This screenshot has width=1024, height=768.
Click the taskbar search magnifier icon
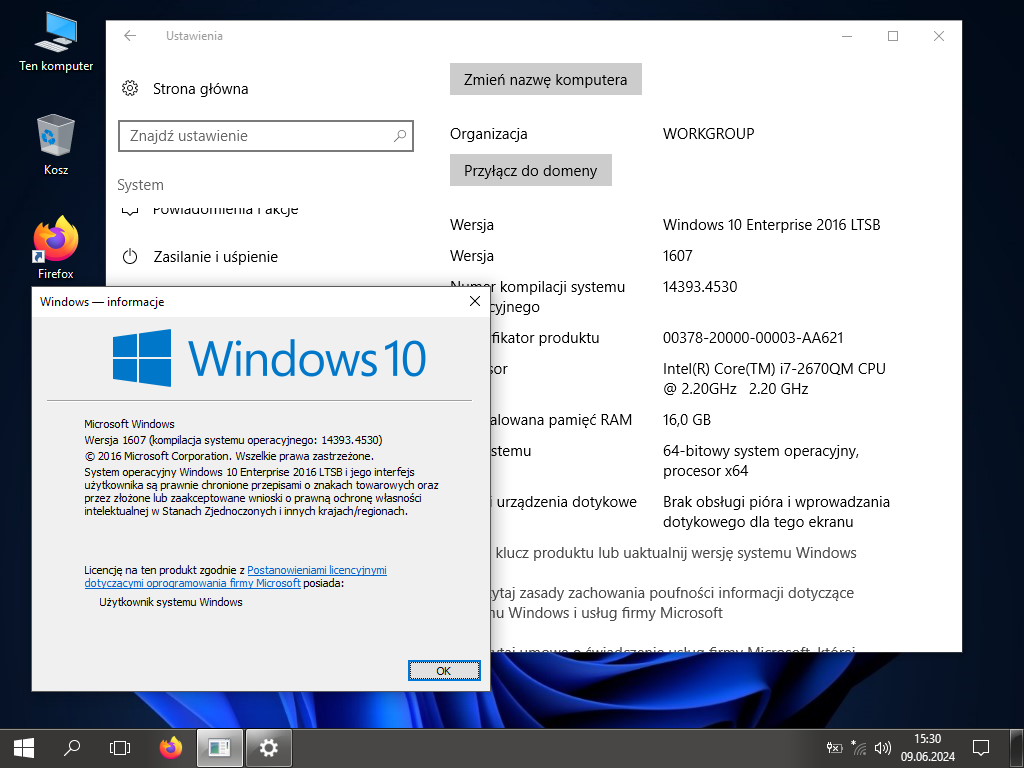point(72,746)
